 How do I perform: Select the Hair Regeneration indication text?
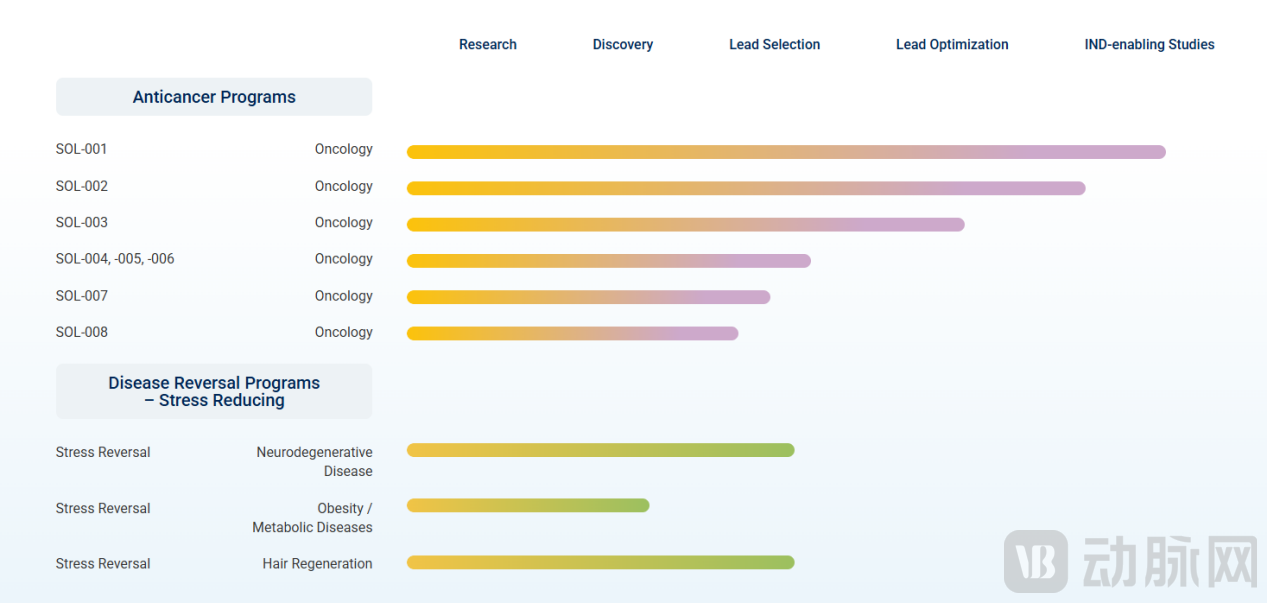tap(317, 564)
